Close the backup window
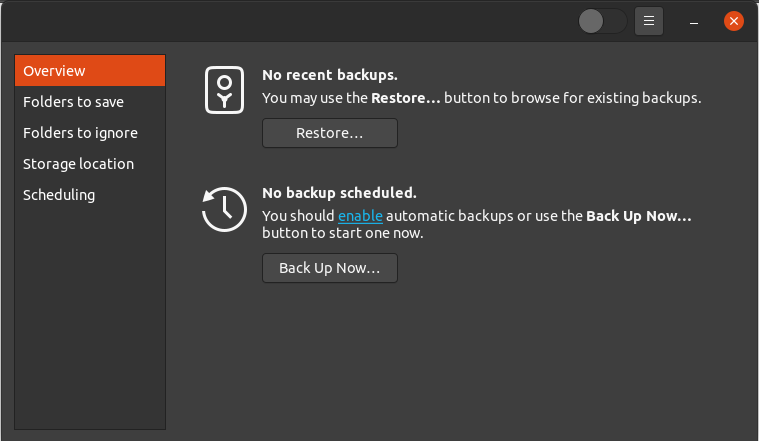 [733, 20]
